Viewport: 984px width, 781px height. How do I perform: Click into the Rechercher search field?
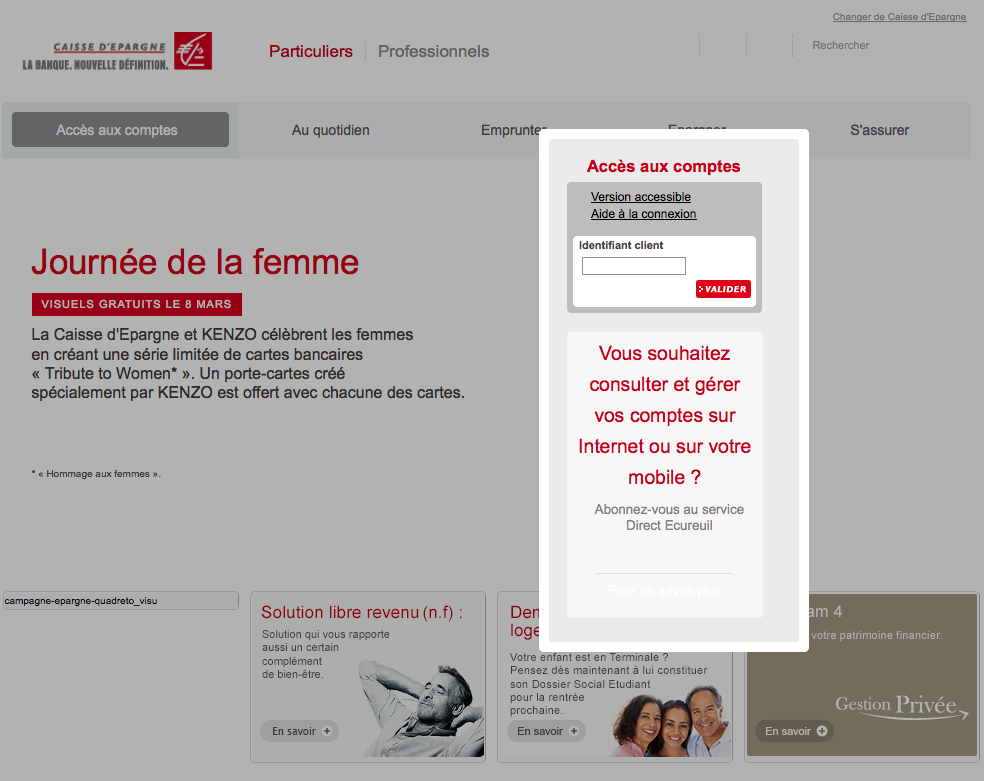pos(840,45)
